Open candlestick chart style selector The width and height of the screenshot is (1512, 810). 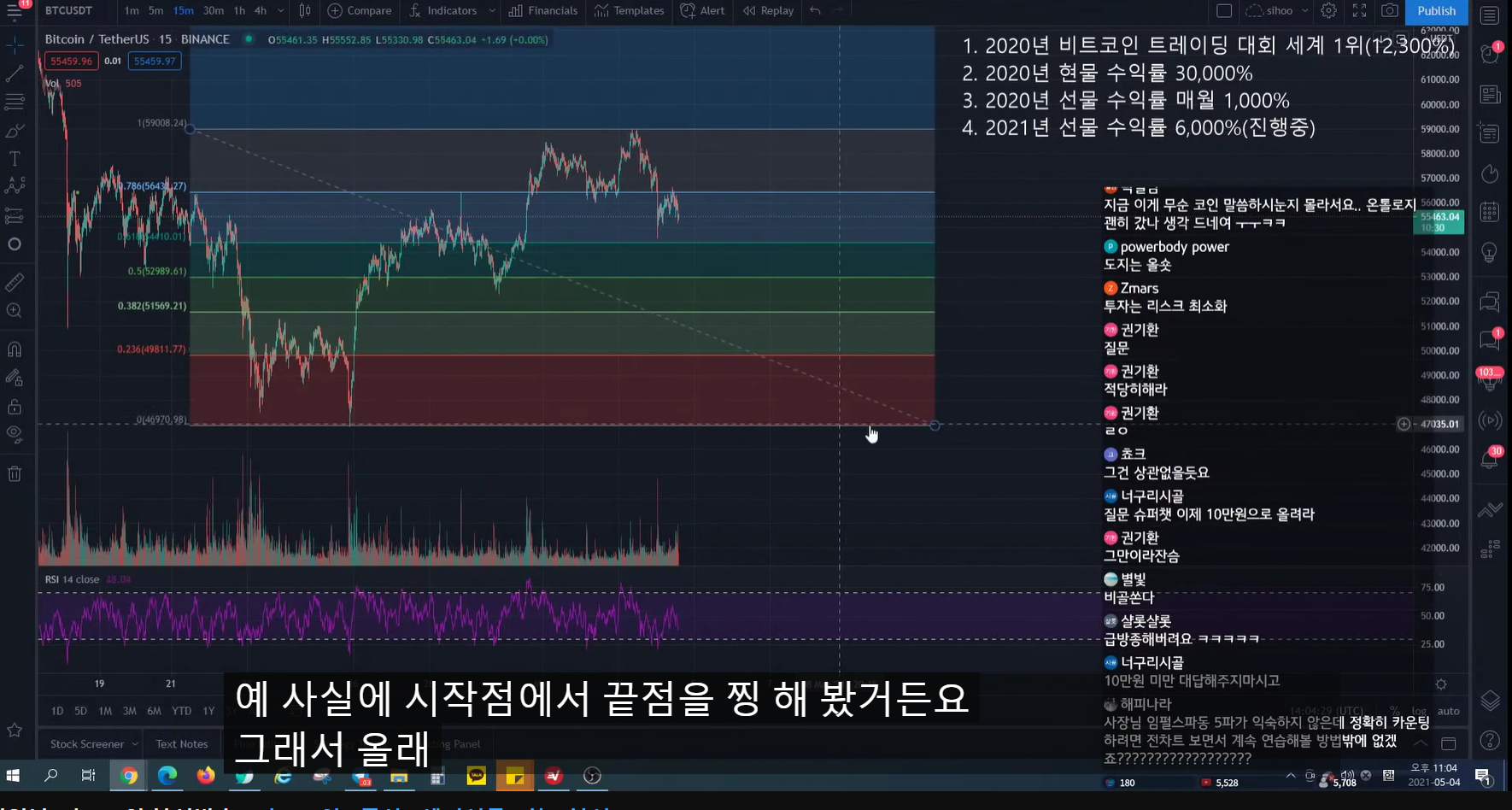click(x=305, y=11)
